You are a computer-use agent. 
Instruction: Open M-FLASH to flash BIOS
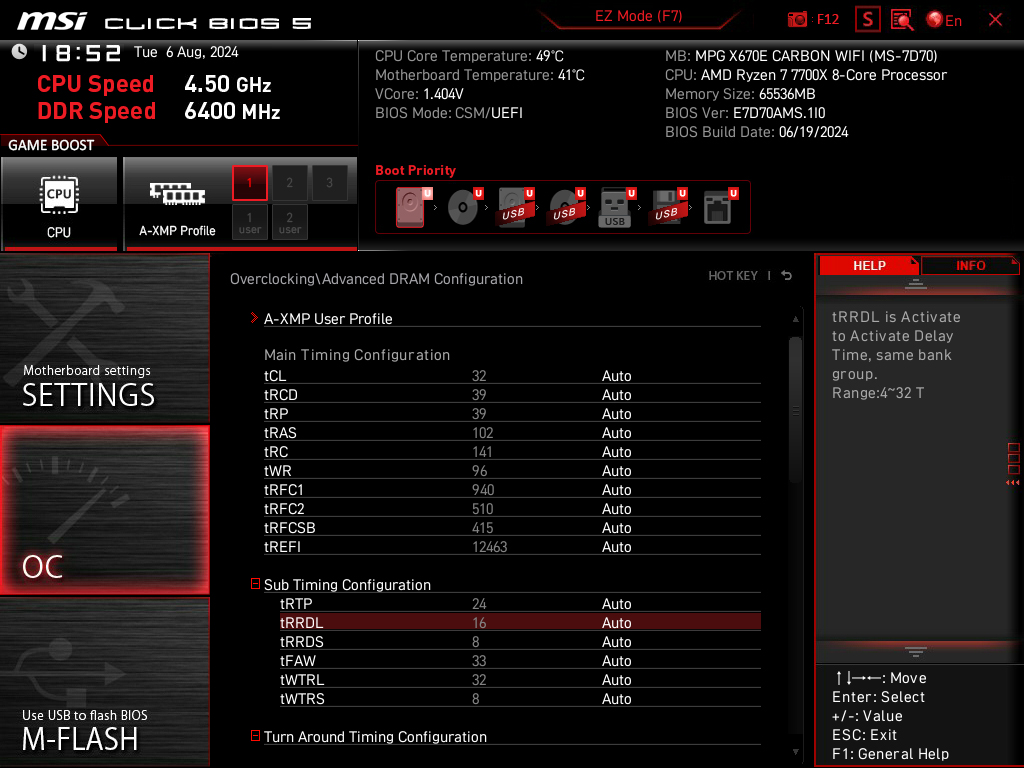tap(104, 682)
